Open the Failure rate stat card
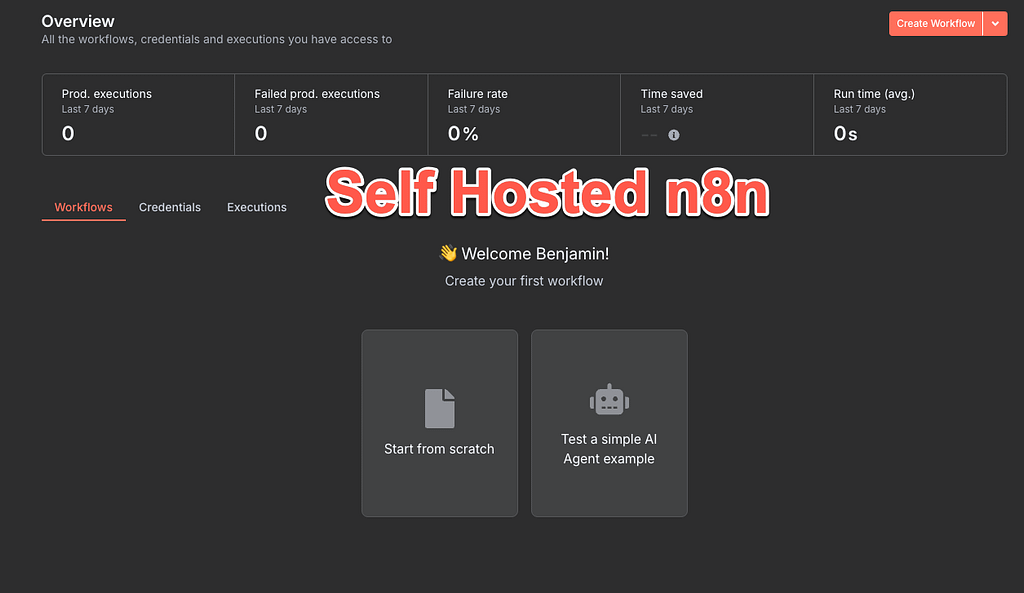Viewport: 1024px width, 593px height. click(x=524, y=114)
